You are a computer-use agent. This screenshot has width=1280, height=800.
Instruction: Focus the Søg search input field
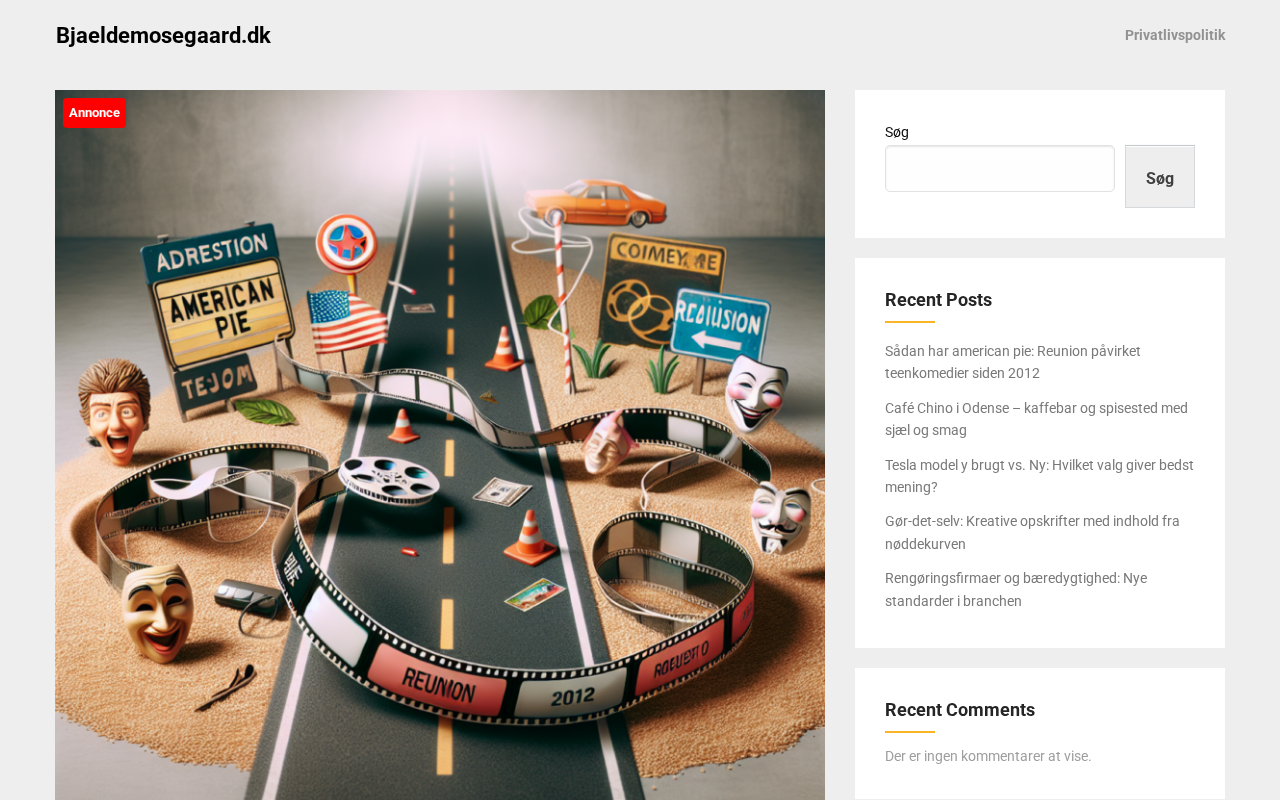pos(999,168)
